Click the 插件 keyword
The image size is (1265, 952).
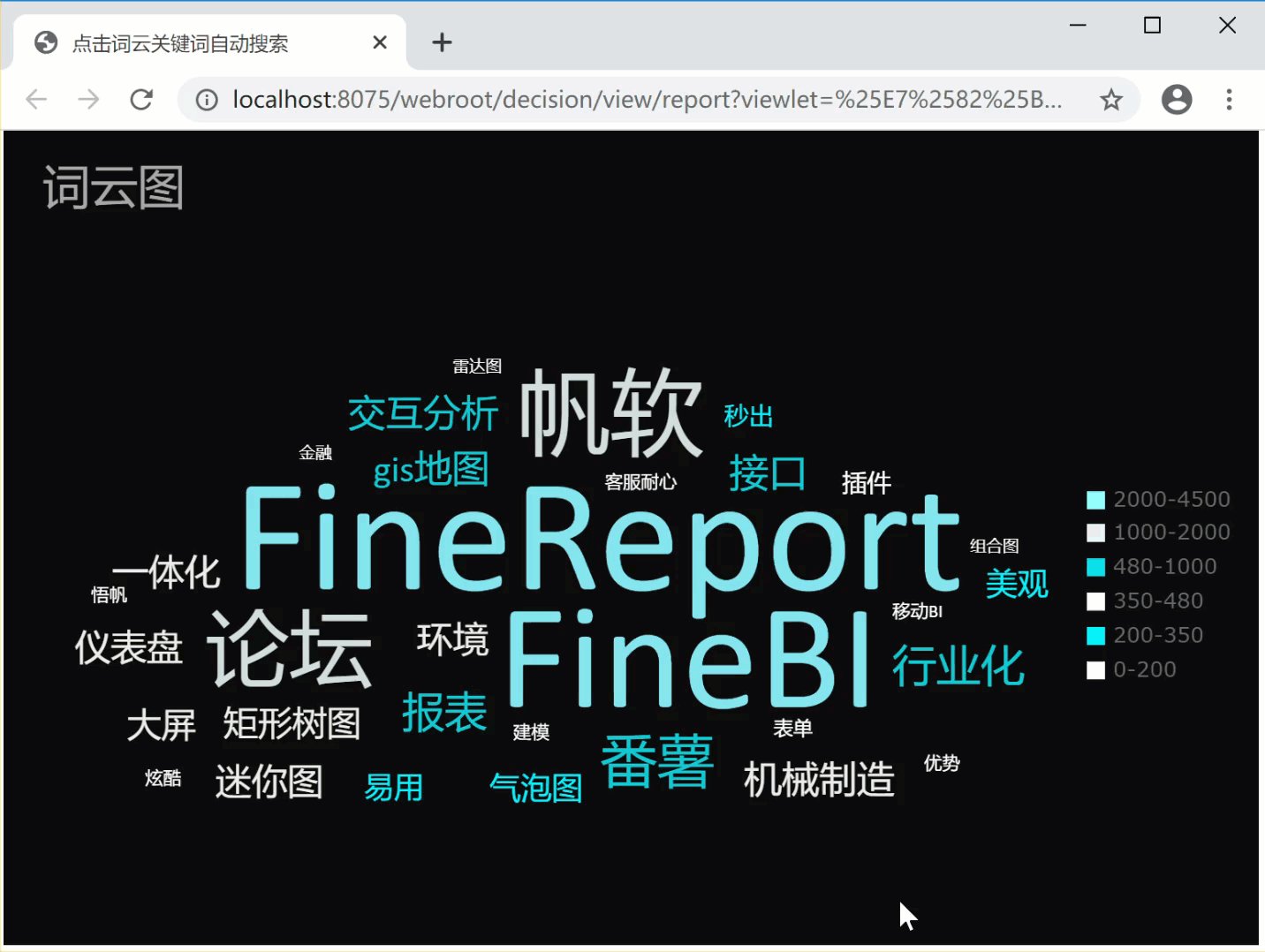point(867,483)
